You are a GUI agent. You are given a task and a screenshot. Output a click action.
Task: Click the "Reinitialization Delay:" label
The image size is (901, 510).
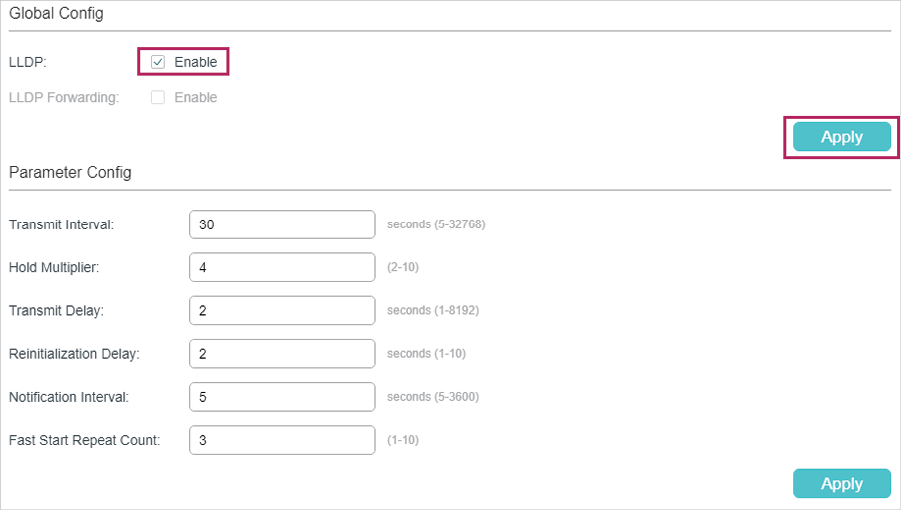(74, 353)
